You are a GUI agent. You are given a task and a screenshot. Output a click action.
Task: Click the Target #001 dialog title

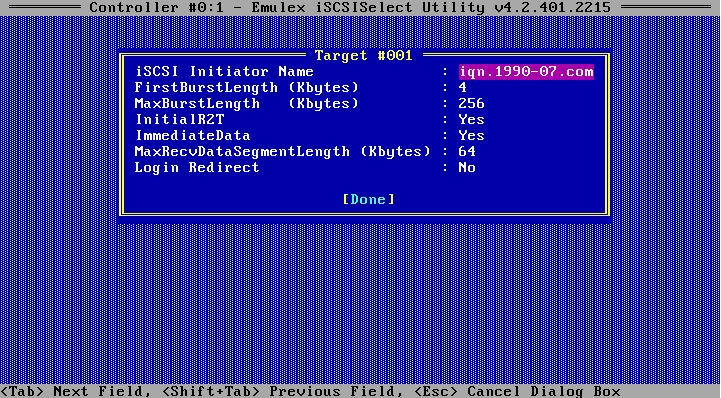(x=364, y=56)
